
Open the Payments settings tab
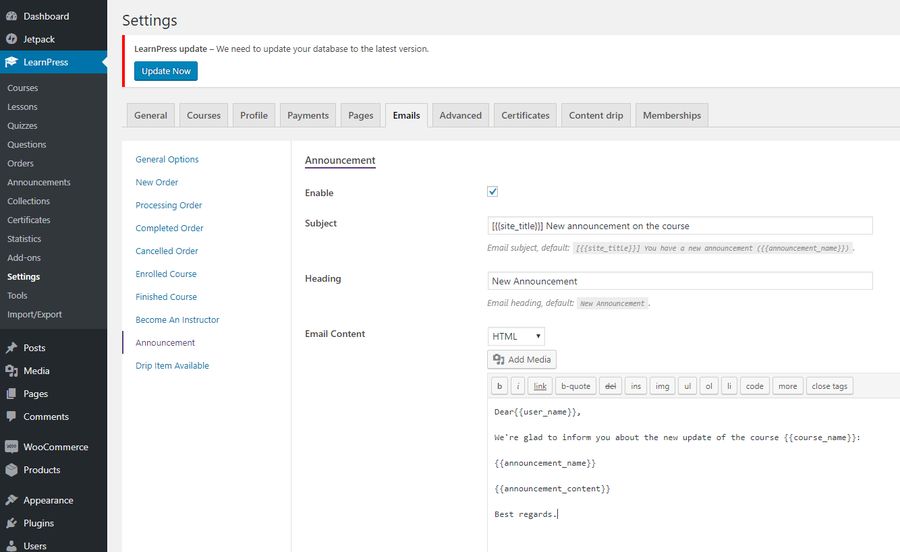(x=308, y=115)
